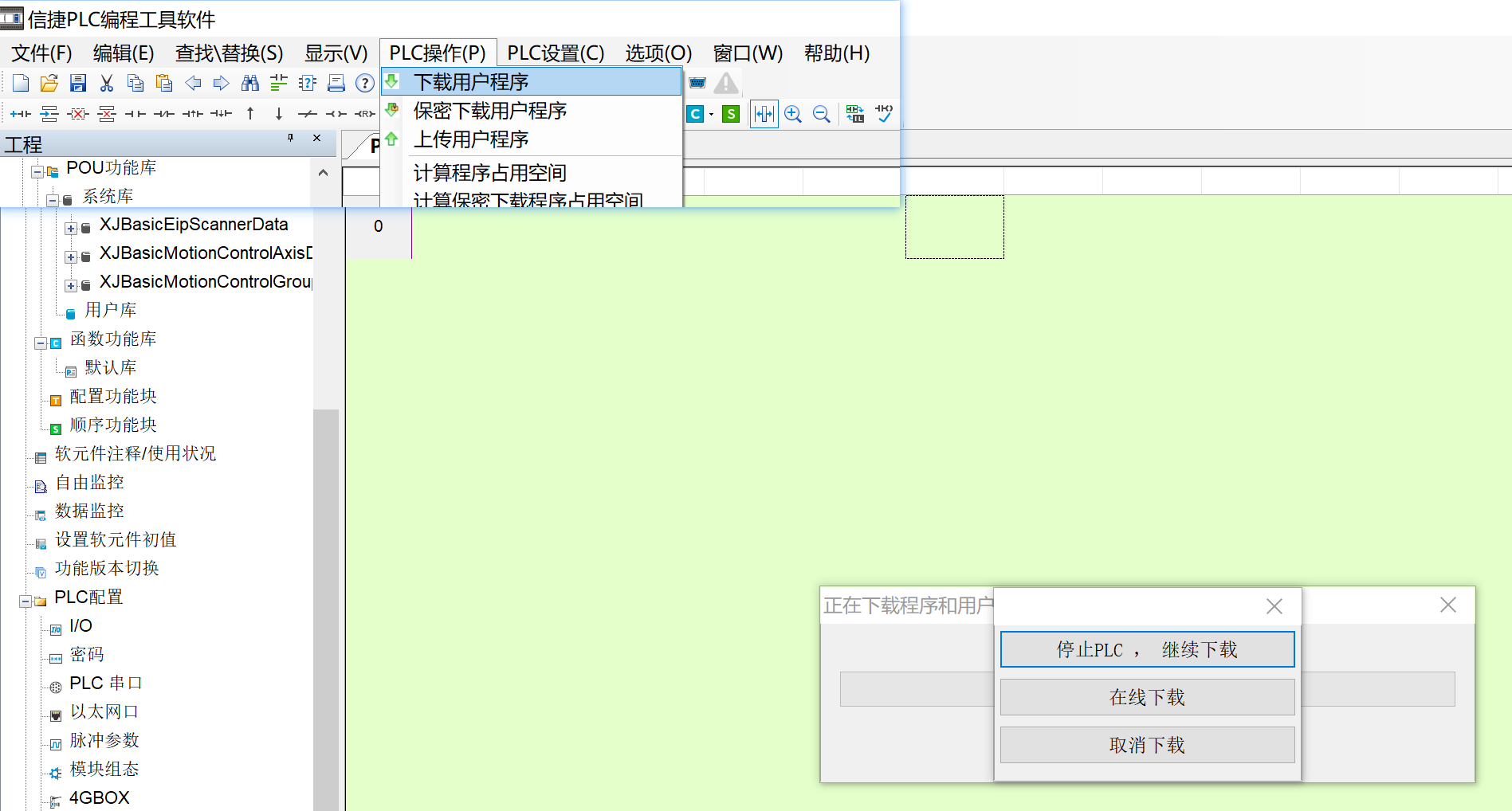
Task: Open the PLC设置(C) menu
Action: tap(556, 53)
